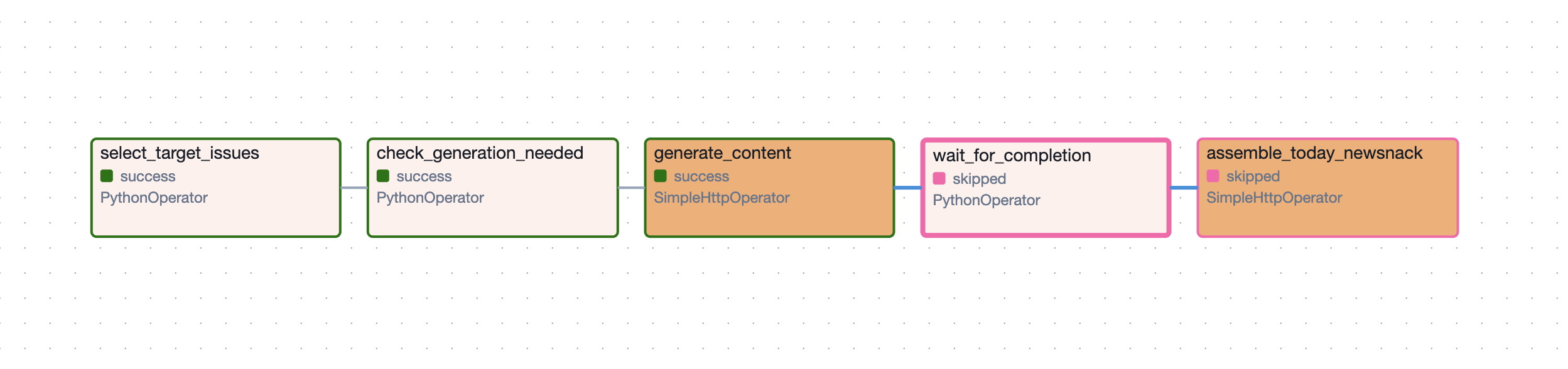Select edge between select_target_issues and check_generation_needed
Screen dimensions: 1568x369
click(x=354, y=188)
